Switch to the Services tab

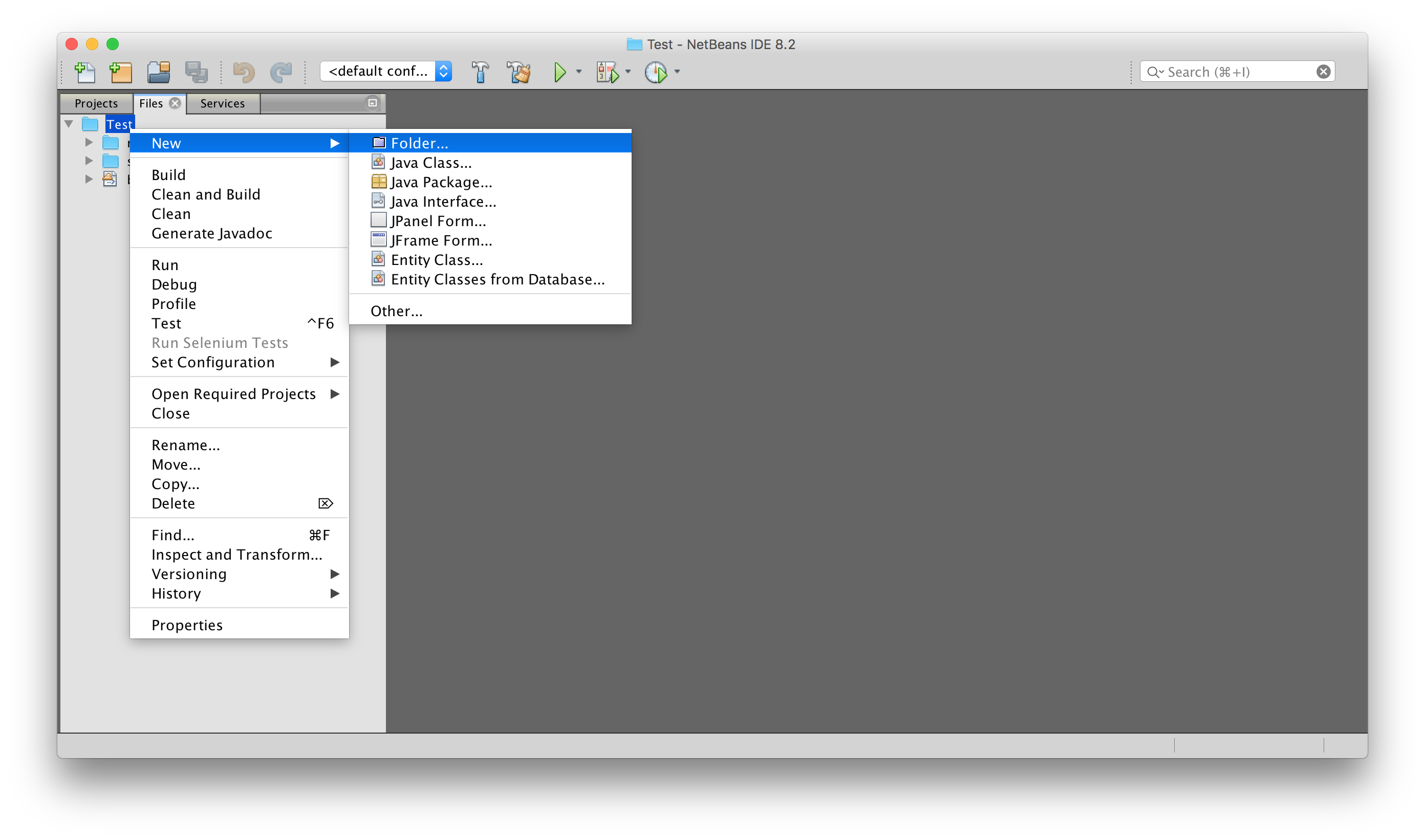223,103
